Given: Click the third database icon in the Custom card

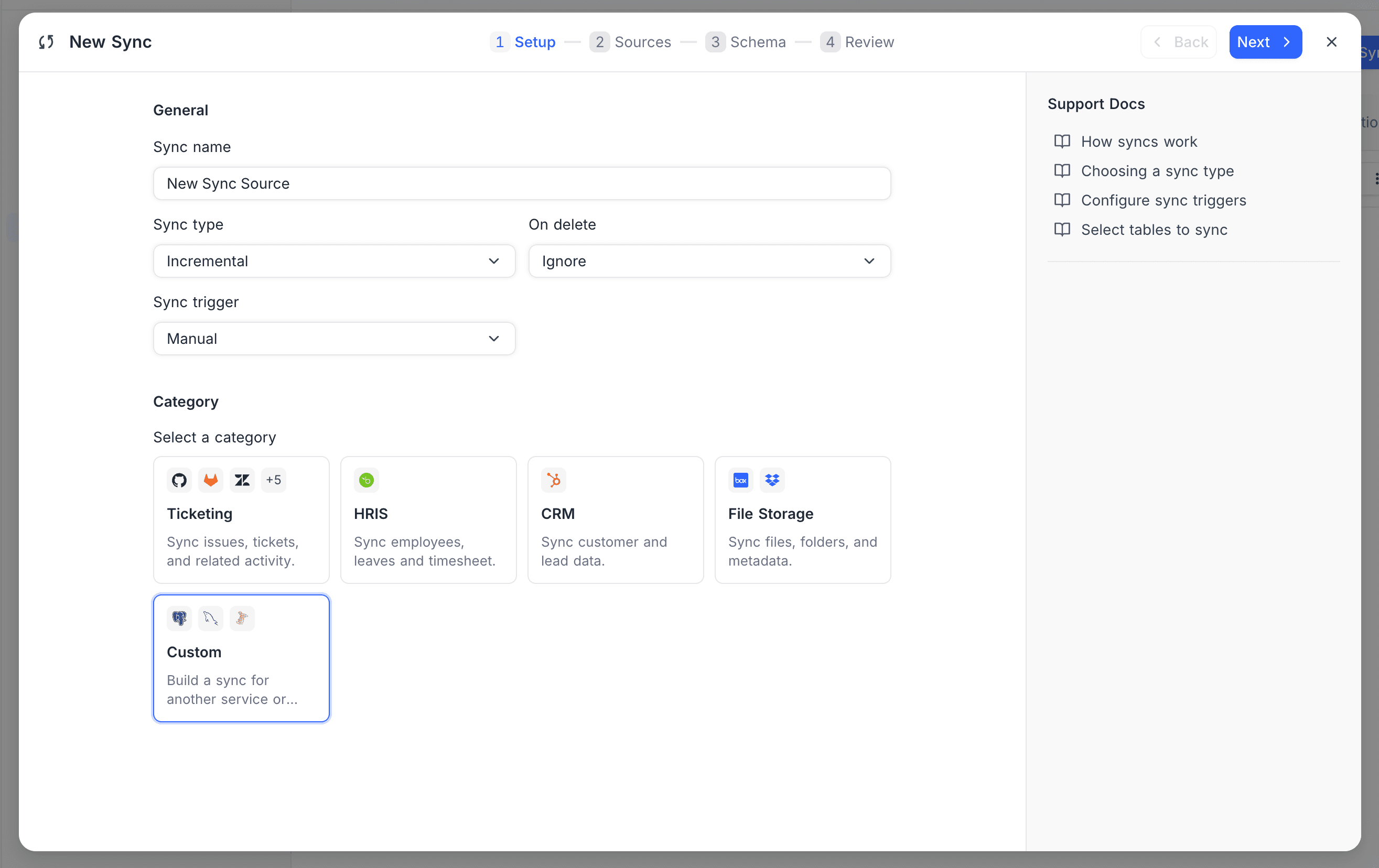Looking at the screenshot, I should point(242,619).
